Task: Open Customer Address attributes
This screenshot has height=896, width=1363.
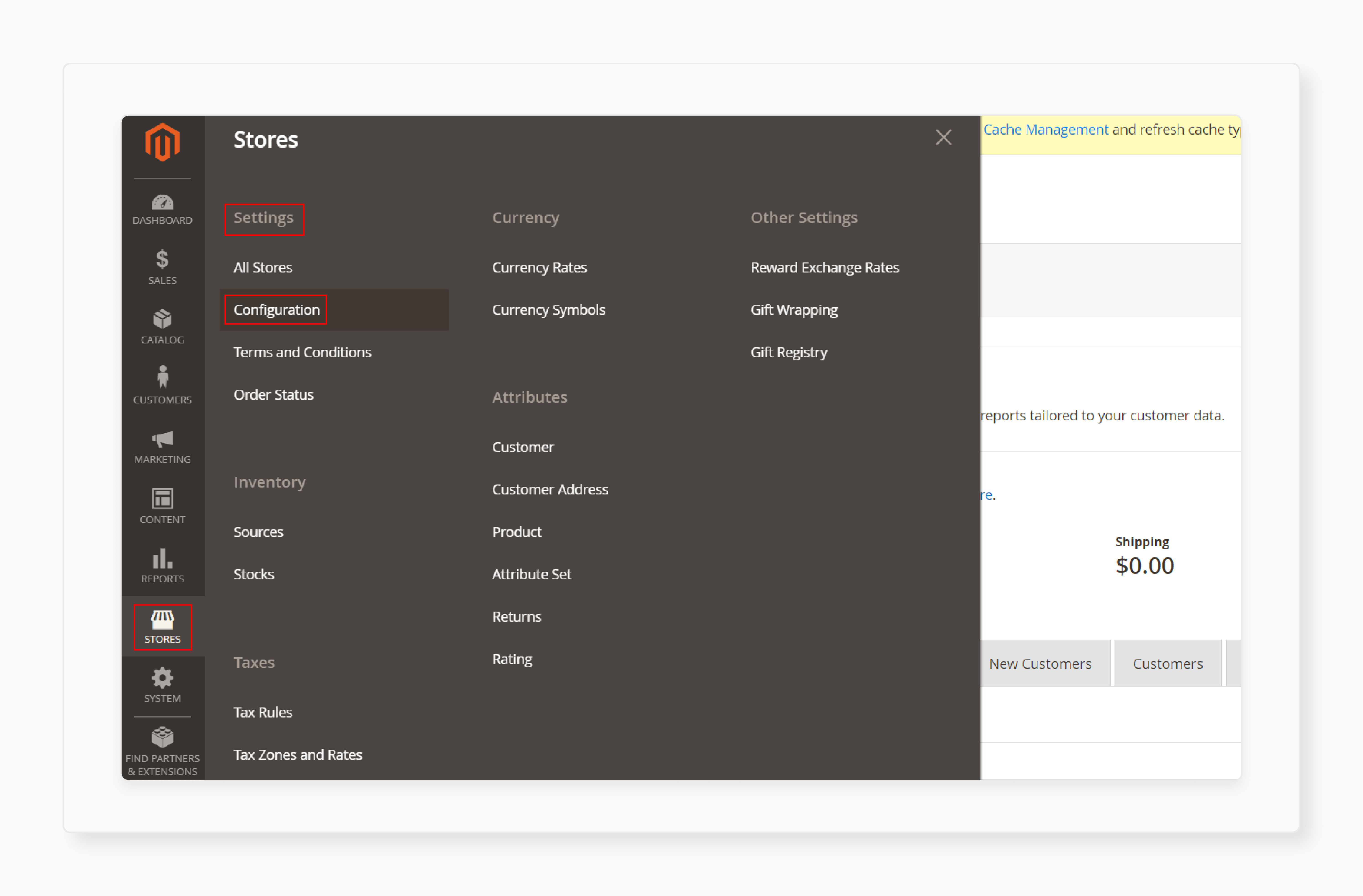Action: pos(550,490)
